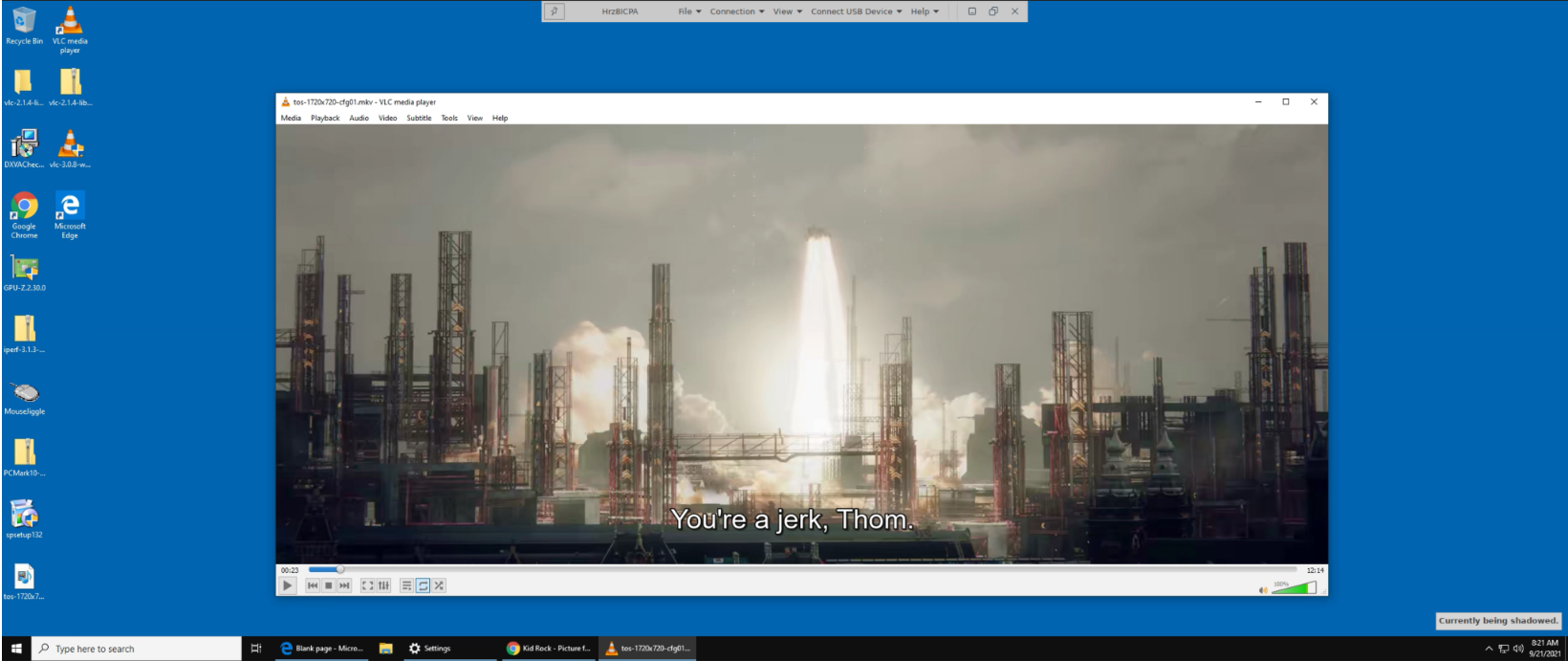The height and width of the screenshot is (661, 1568).
Task: Stop playback in VLC
Action: click(328, 585)
